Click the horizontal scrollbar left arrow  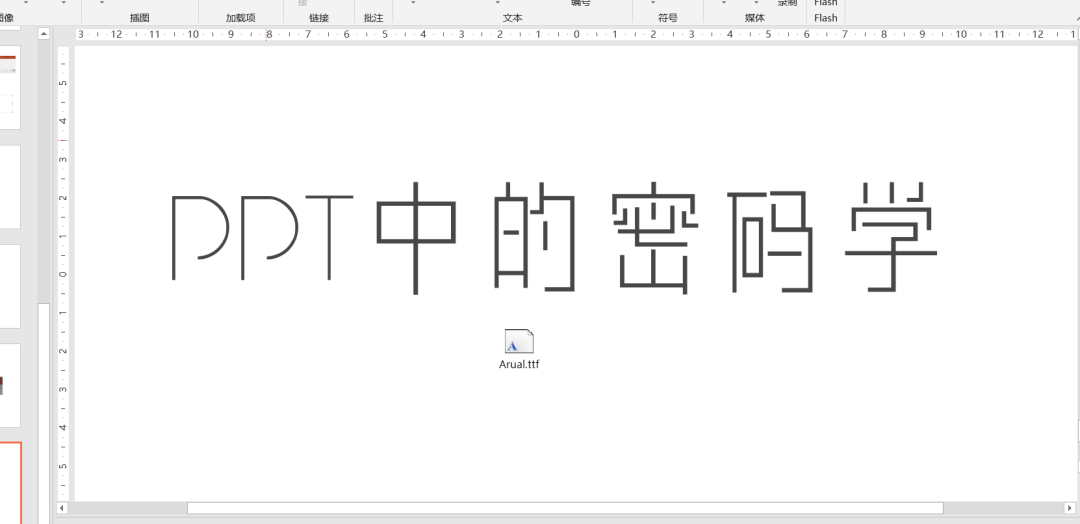pyautogui.click(x=62, y=508)
